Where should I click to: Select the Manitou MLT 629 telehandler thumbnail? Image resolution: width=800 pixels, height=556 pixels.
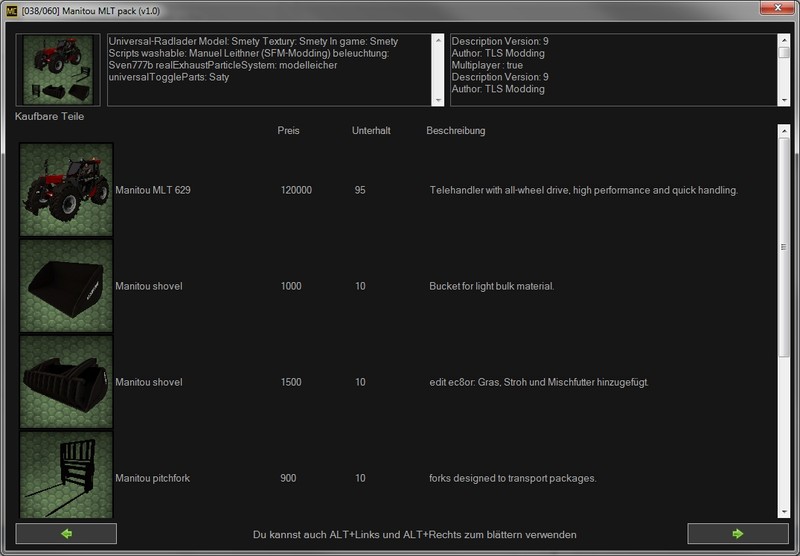pos(67,189)
